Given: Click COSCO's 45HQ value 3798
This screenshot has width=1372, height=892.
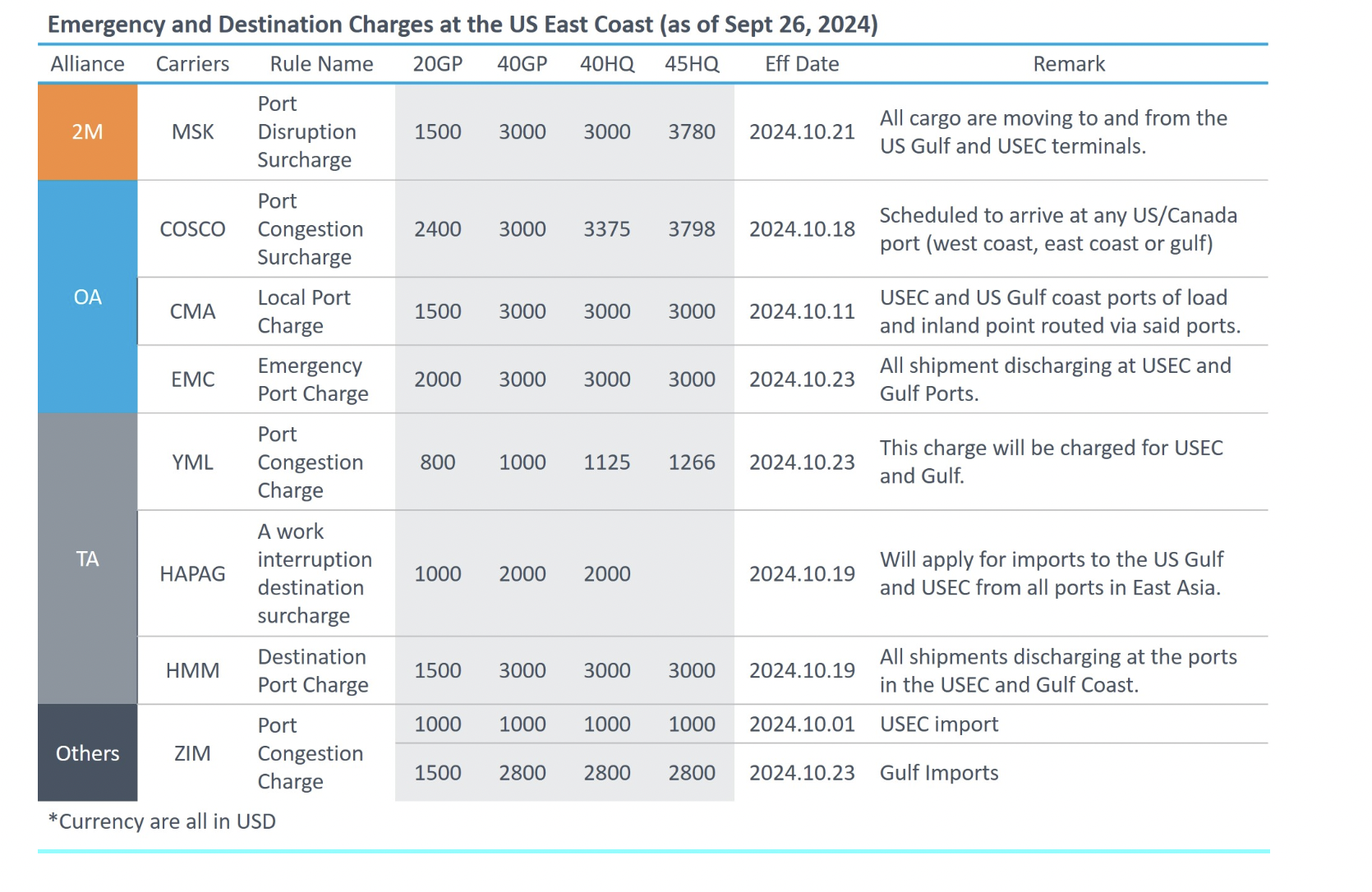Looking at the screenshot, I should tap(692, 229).
